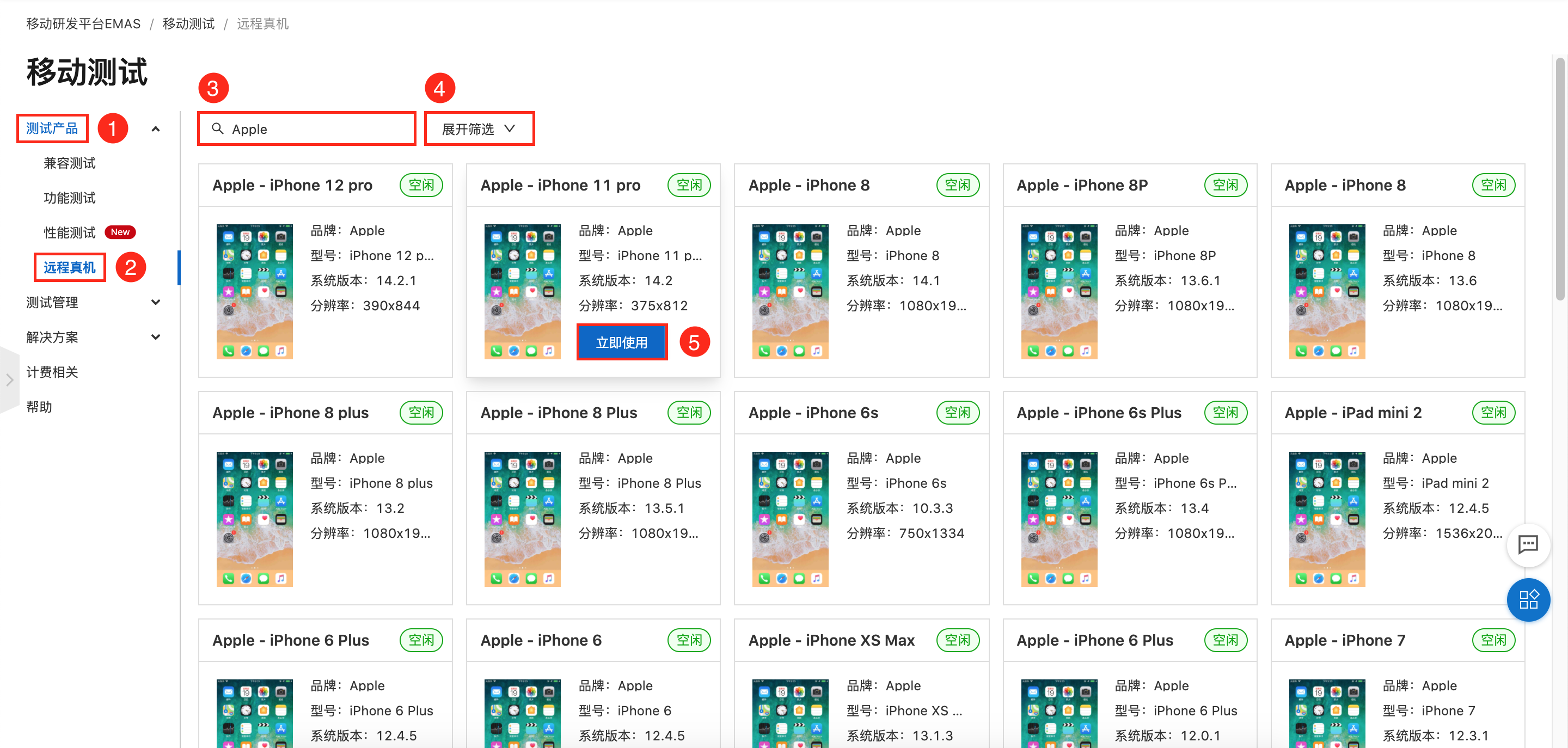The image size is (1568, 748).
Task: Select Apple - iPhone XS Max card title
Action: [831, 640]
